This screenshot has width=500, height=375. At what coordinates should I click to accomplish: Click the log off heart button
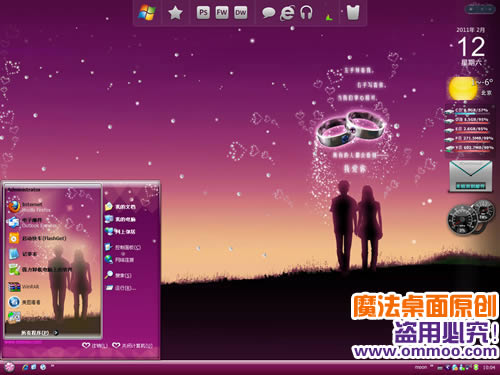pyautogui.click(x=95, y=346)
